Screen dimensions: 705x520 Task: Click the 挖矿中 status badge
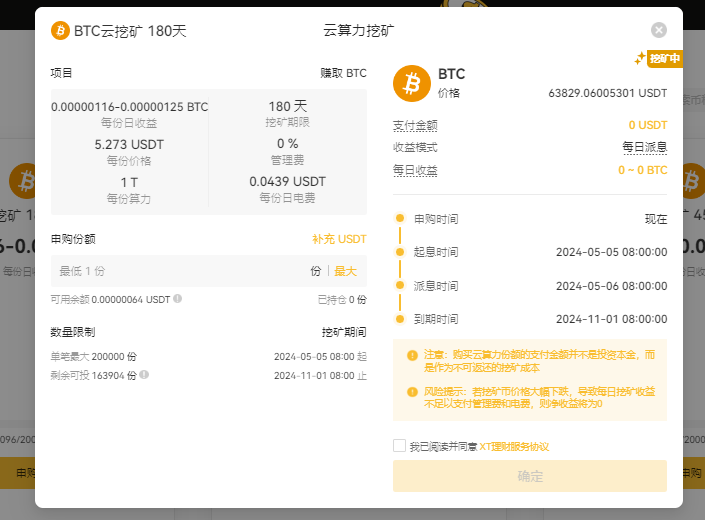coord(664,58)
